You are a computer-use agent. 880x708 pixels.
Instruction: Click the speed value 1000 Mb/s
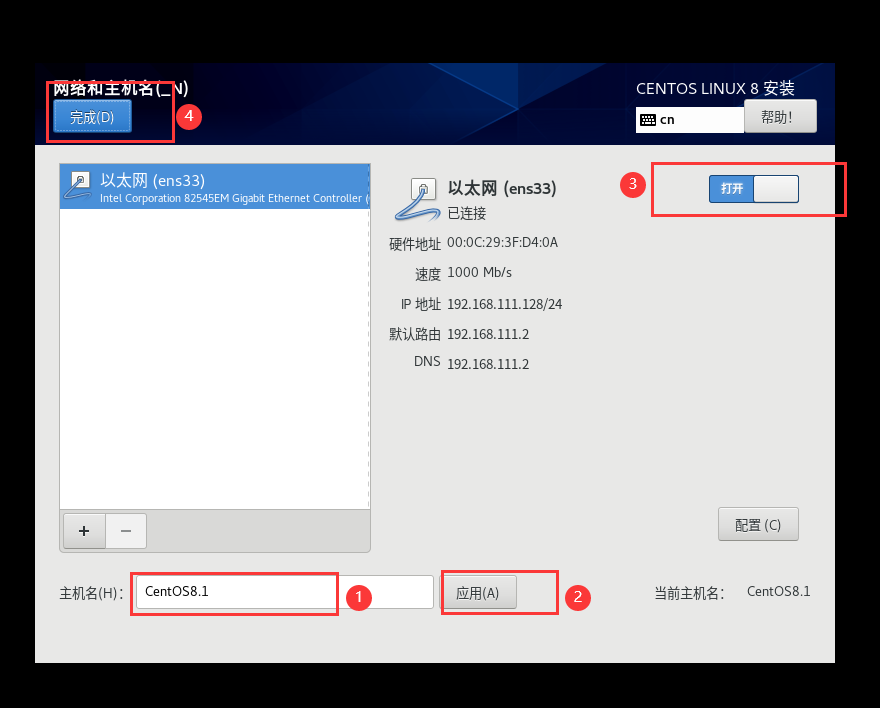(x=479, y=273)
